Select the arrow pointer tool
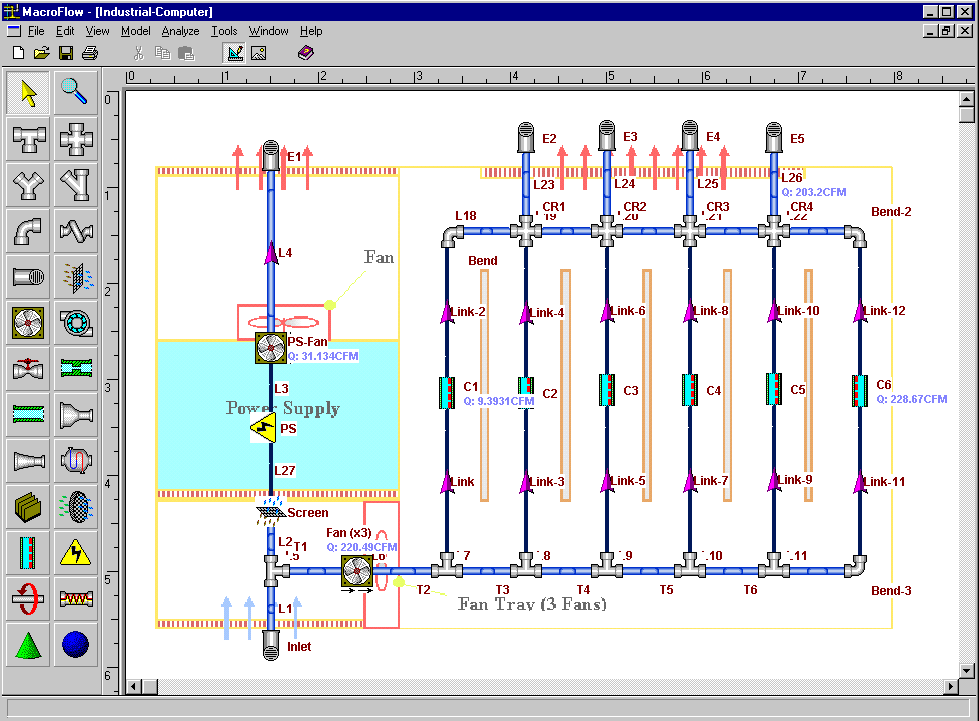The height and width of the screenshot is (721, 979). (x=29, y=93)
